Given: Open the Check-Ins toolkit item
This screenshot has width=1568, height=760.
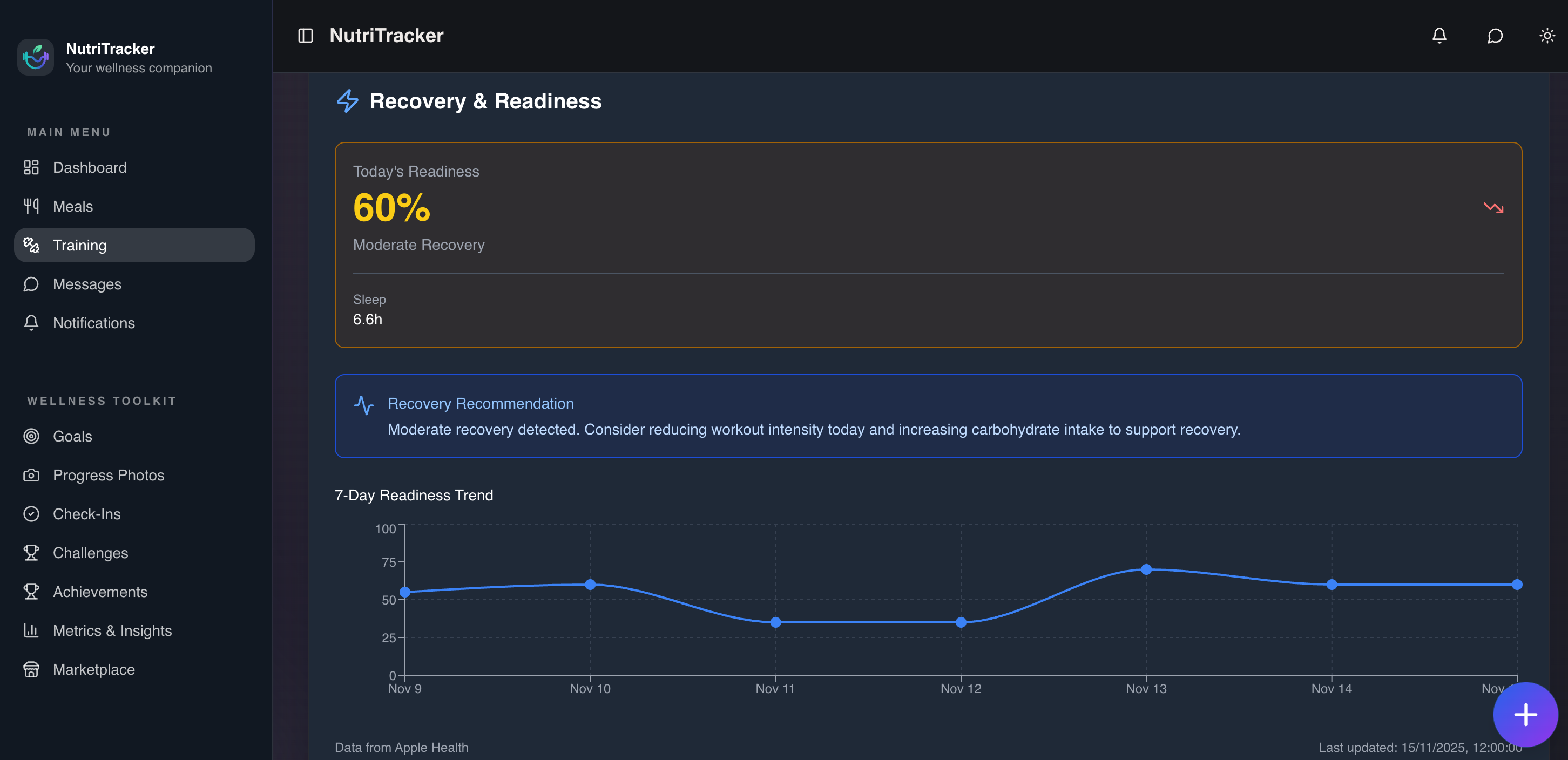Looking at the screenshot, I should [x=86, y=514].
